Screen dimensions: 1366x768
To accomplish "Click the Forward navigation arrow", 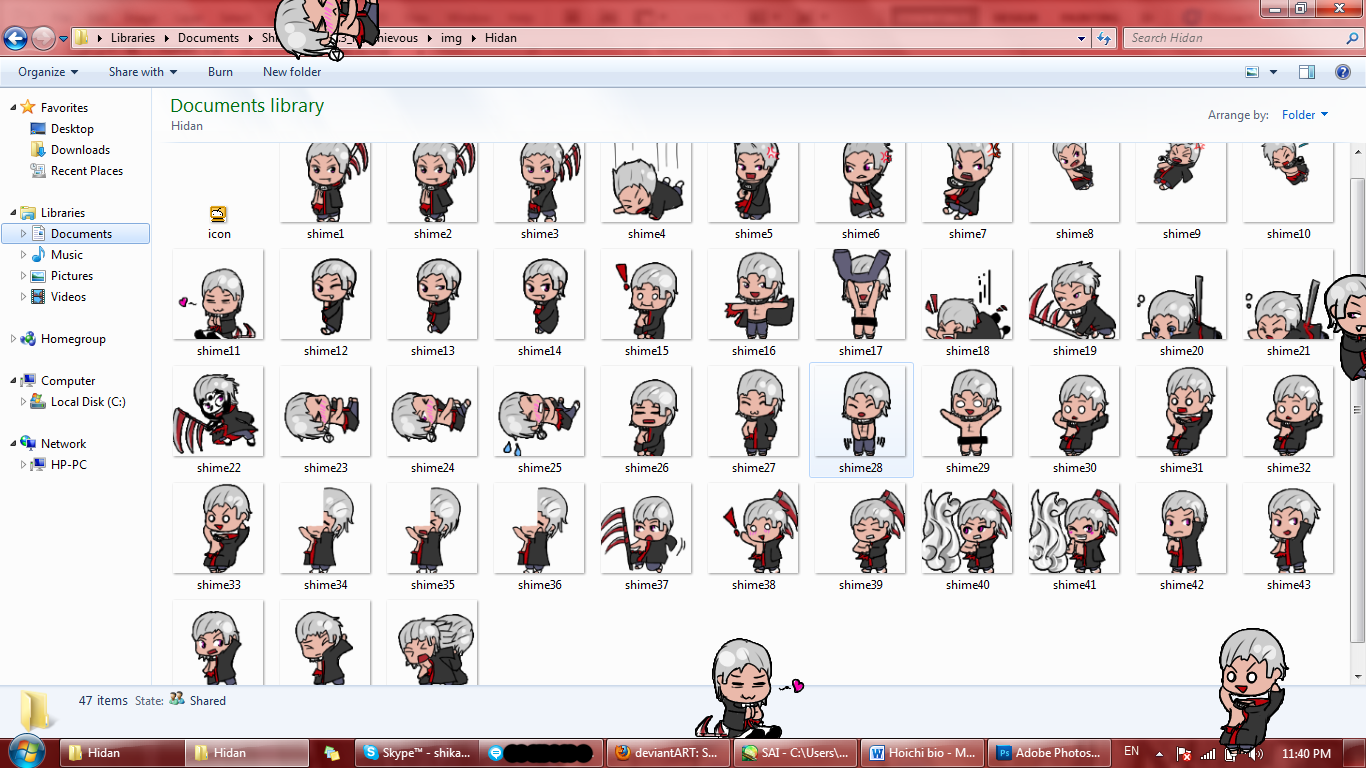I will coord(43,38).
